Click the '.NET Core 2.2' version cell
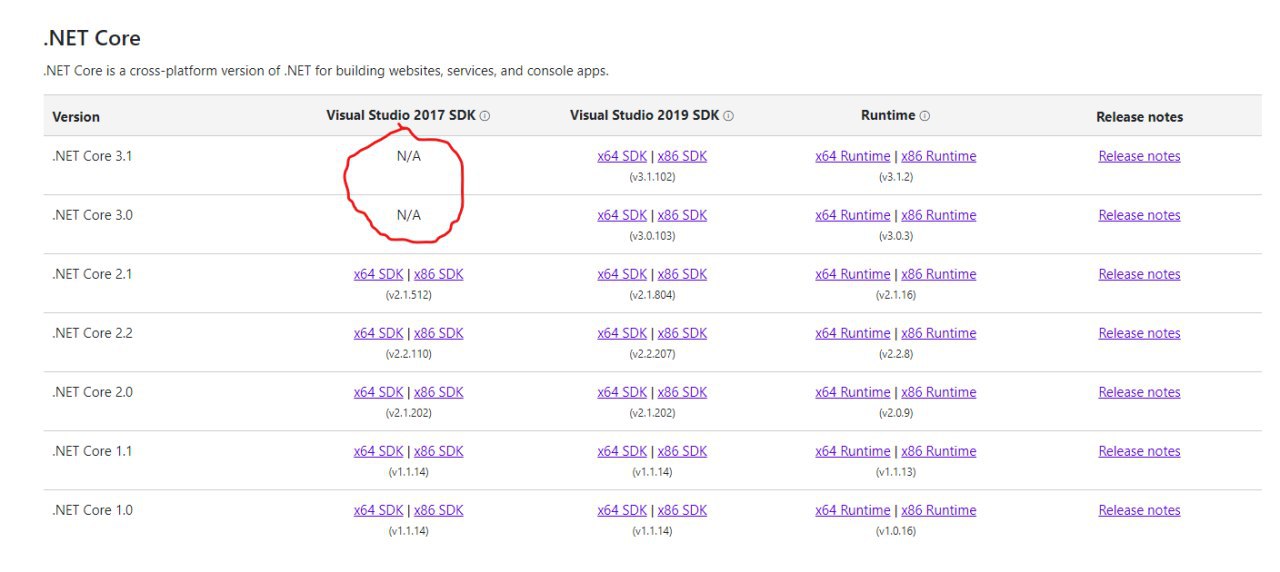1280x572 pixels. tap(92, 333)
